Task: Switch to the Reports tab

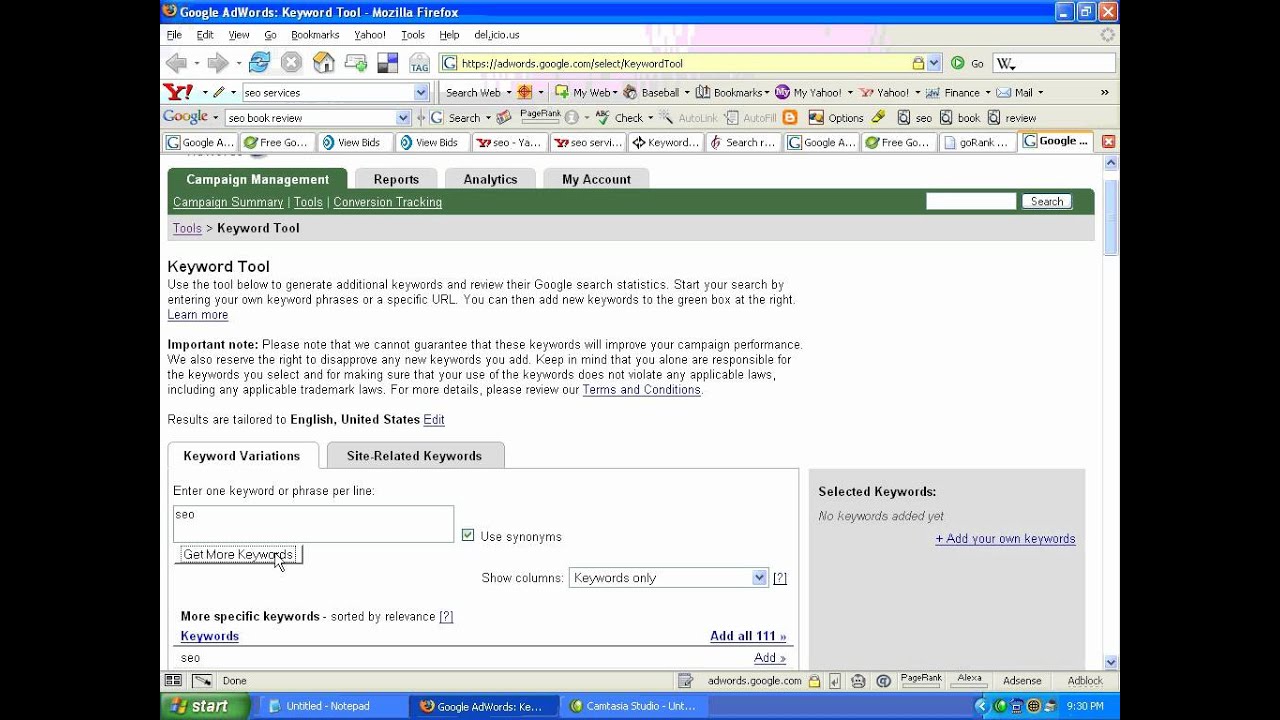Action: click(x=396, y=179)
